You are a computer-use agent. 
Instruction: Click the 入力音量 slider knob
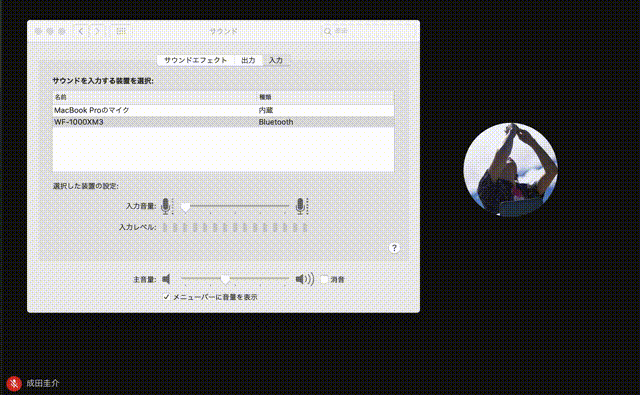click(185, 207)
